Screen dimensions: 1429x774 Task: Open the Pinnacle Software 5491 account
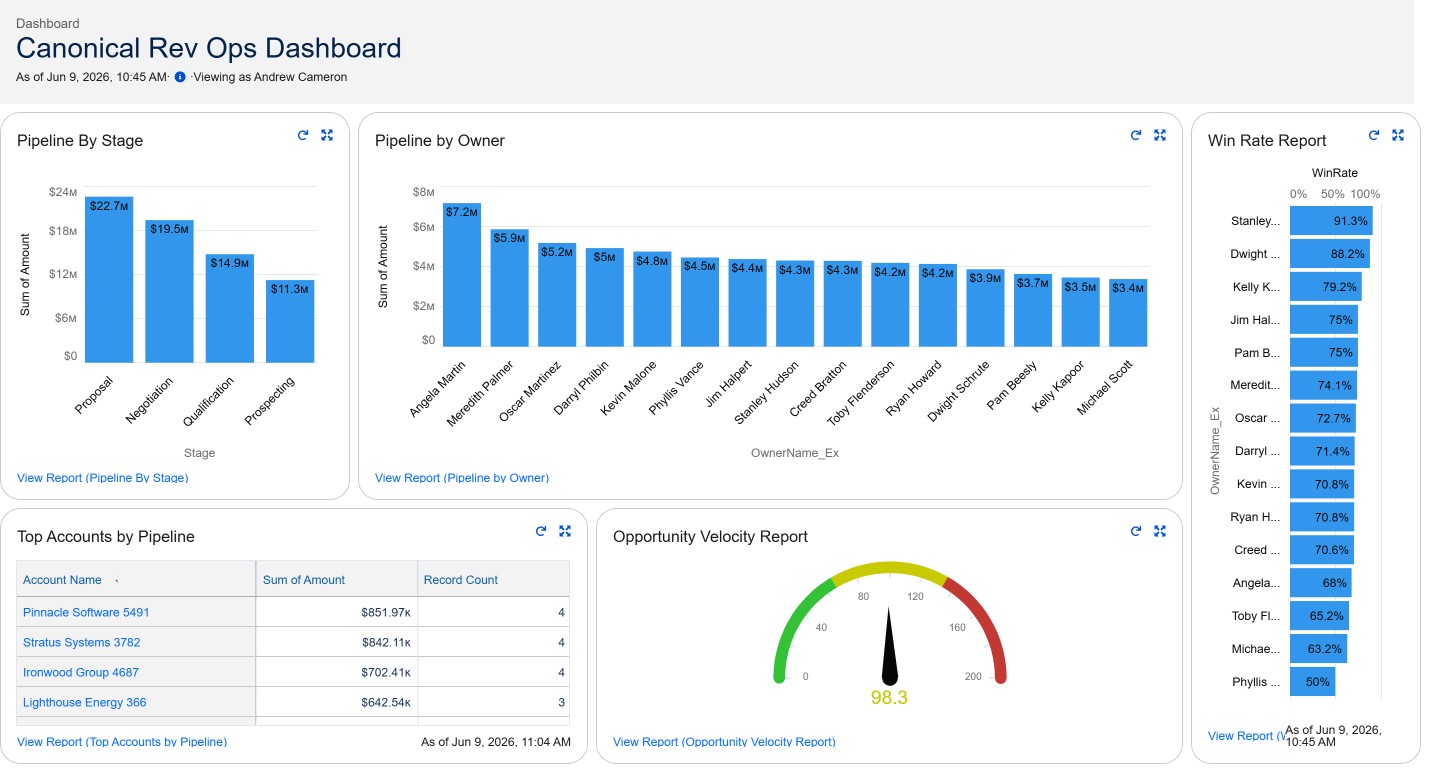point(86,612)
